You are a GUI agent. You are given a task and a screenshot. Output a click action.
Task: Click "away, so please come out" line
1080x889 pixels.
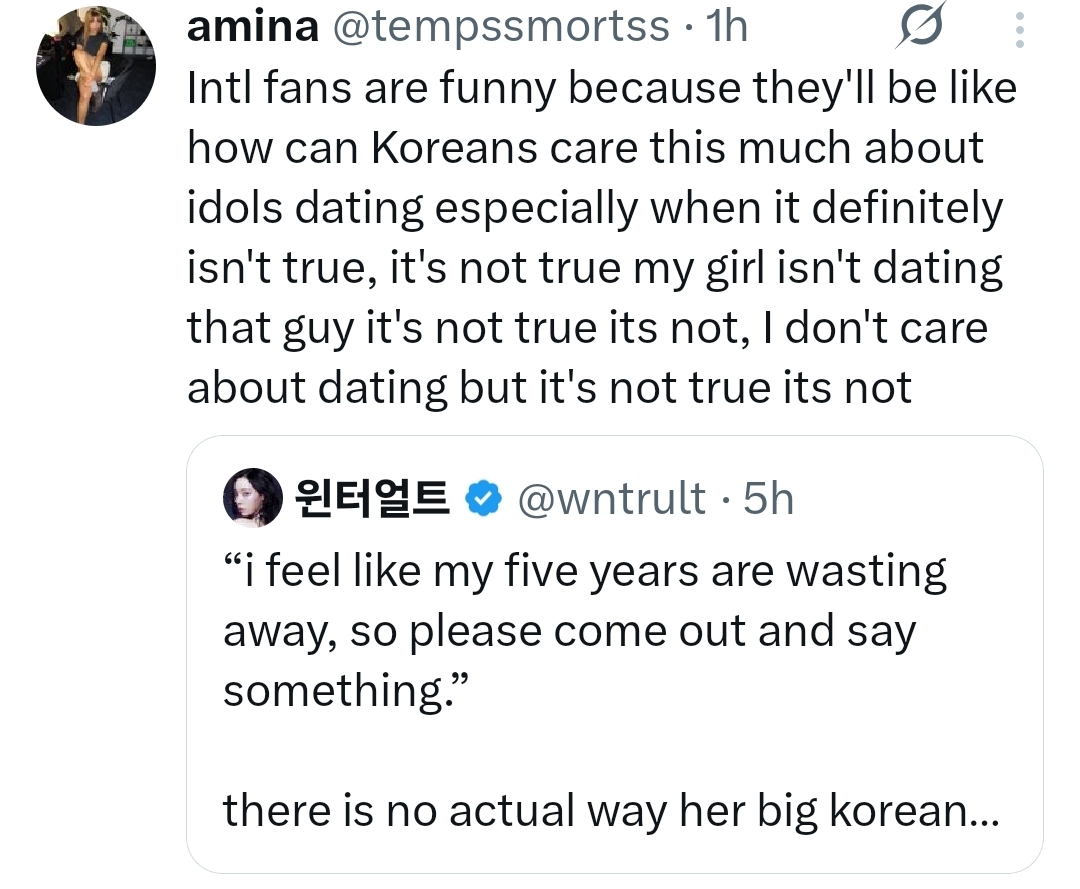[x=570, y=631]
